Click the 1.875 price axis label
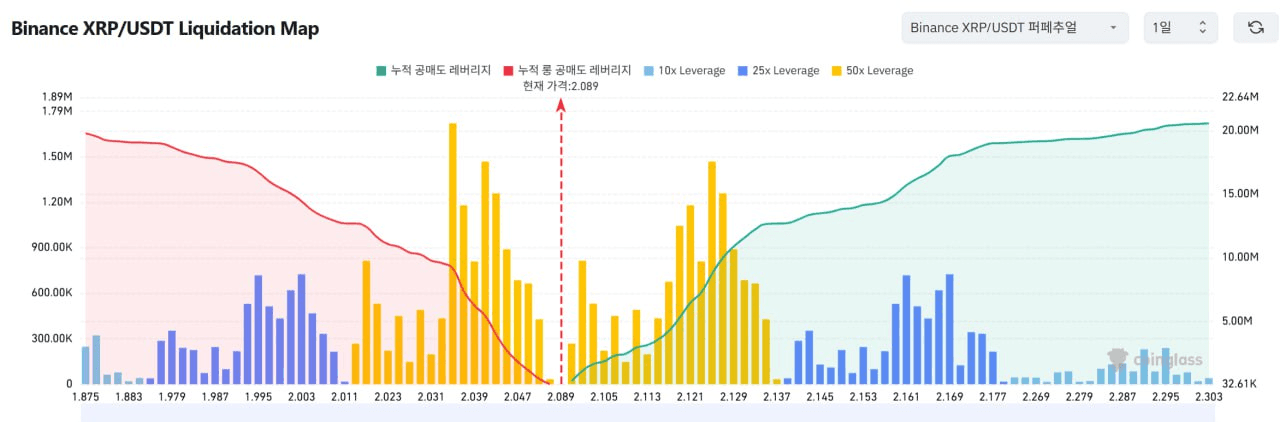Image resolution: width=1280 pixels, height=422 pixels. [x=86, y=397]
